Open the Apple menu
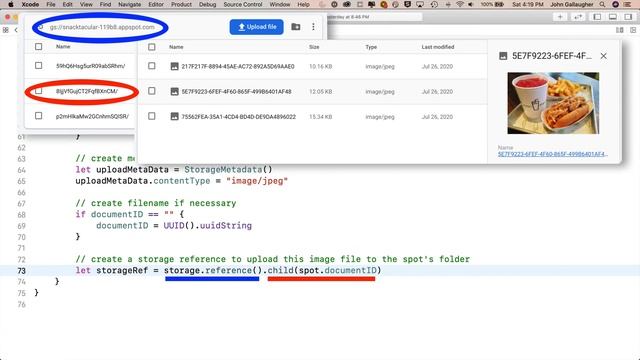640x360 pixels. click(x=11, y=4)
